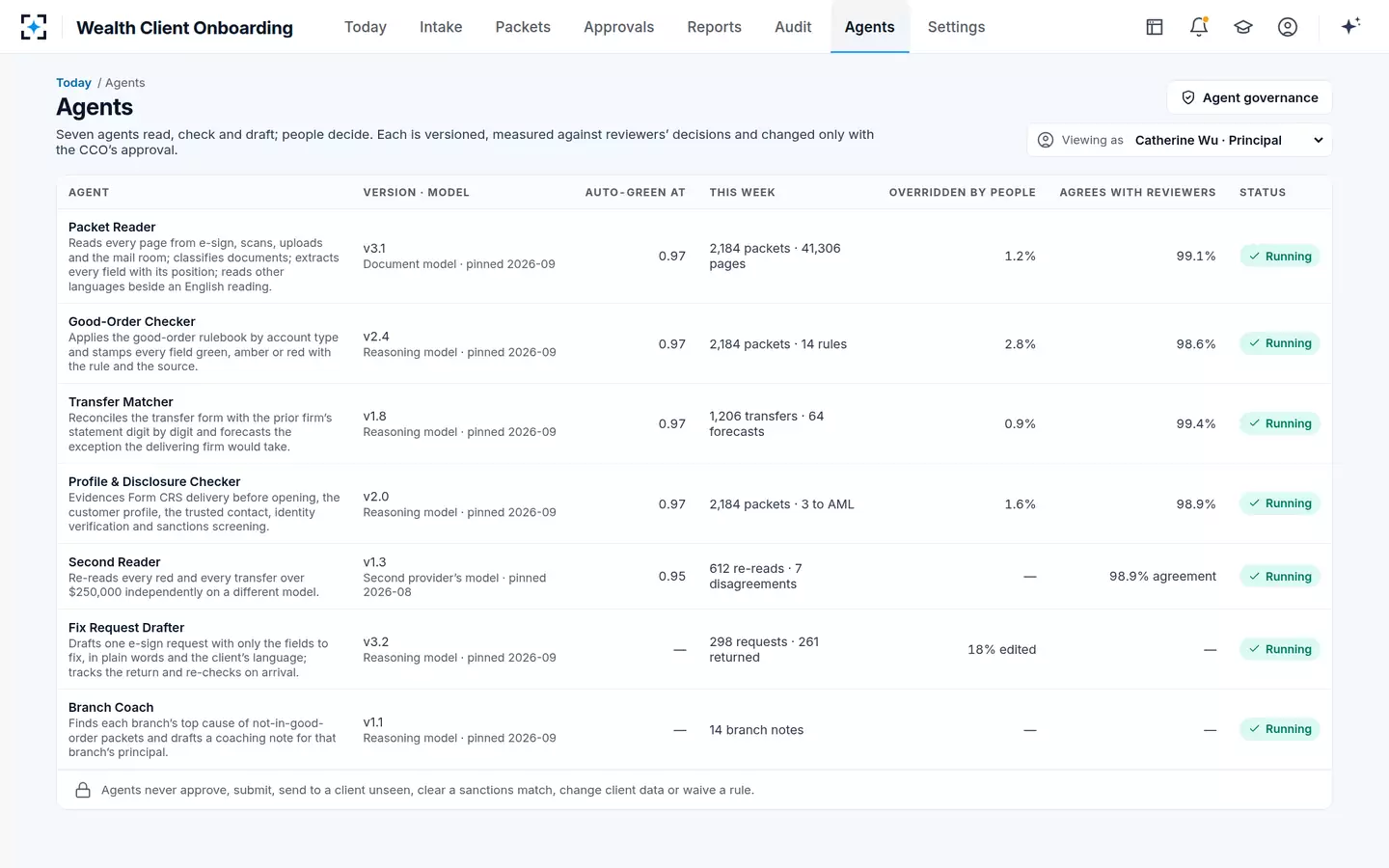Image resolution: width=1389 pixels, height=868 pixels.
Task: Click the Version · Model column header
Action: pos(417,193)
